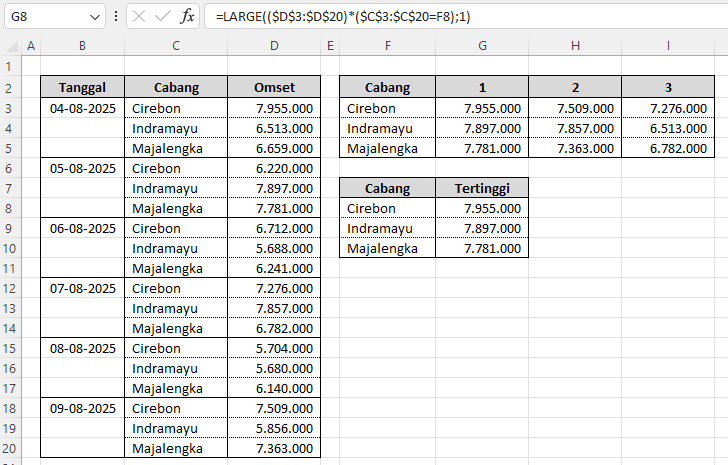Click date cell 08-08-2025
This screenshot has height=465, width=728.
tap(83, 348)
